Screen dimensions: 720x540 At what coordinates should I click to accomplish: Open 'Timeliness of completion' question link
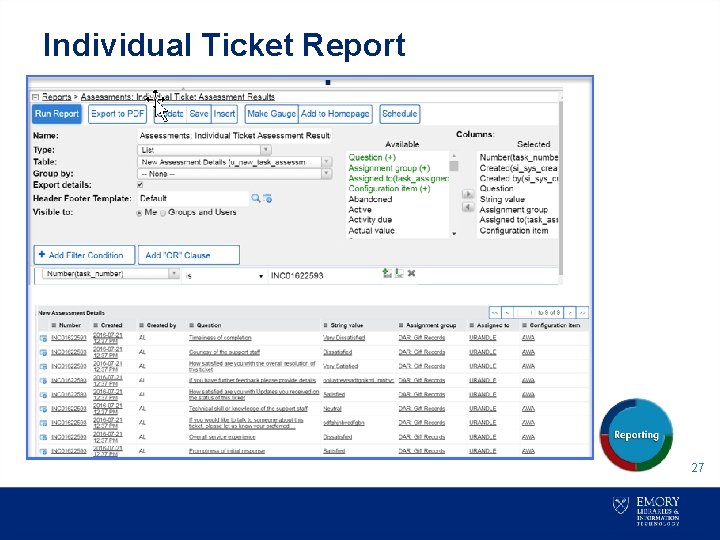220,338
